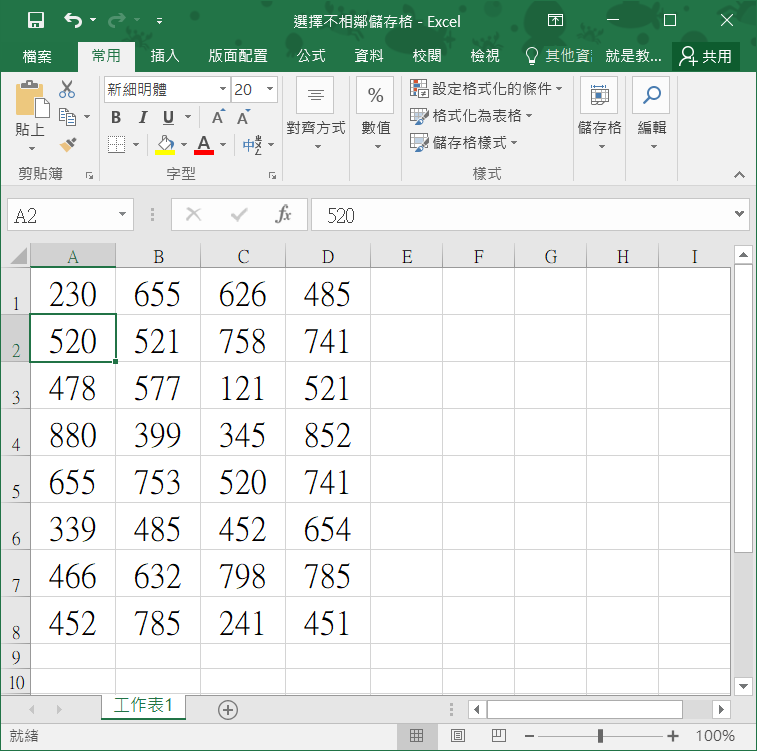The width and height of the screenshot is (757, 751).
Task: Expand the font size dropdown showing 20
Action: coord(270,90)
